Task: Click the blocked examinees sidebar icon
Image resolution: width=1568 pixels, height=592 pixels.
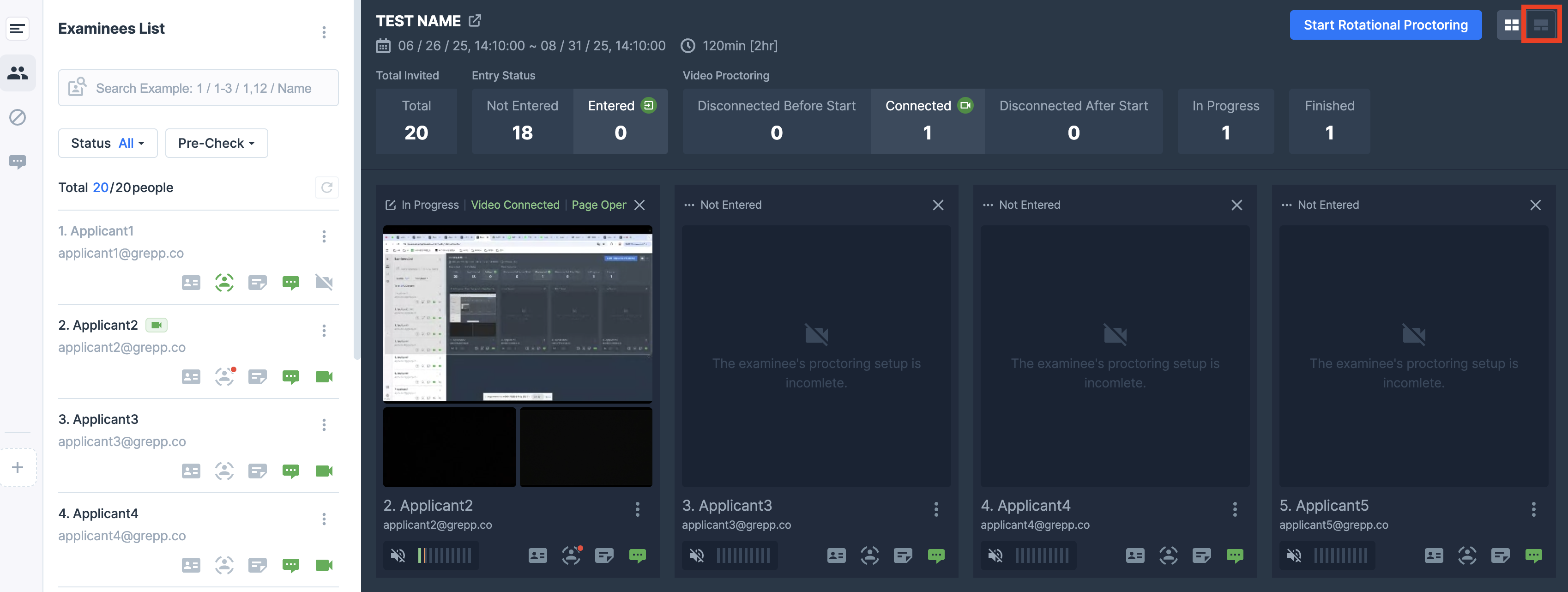Action: pos(18,117)
